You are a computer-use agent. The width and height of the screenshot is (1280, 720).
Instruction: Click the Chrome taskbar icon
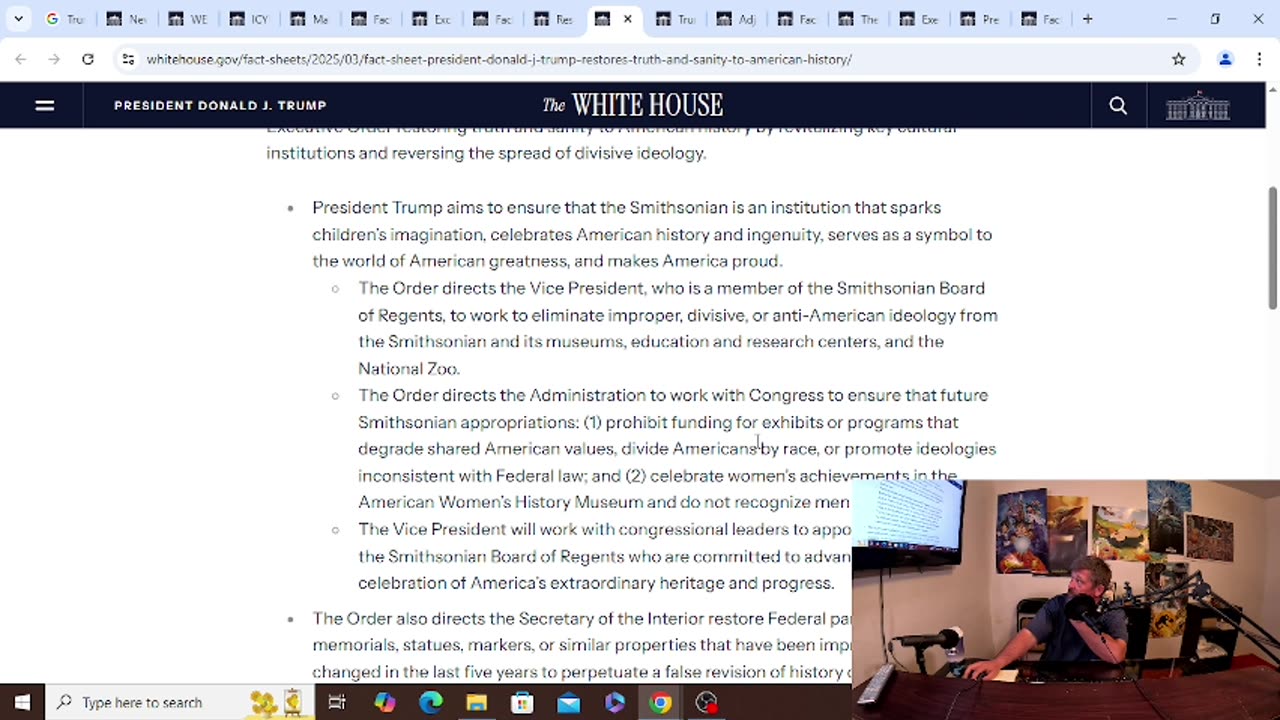click(x=660, y=702)
